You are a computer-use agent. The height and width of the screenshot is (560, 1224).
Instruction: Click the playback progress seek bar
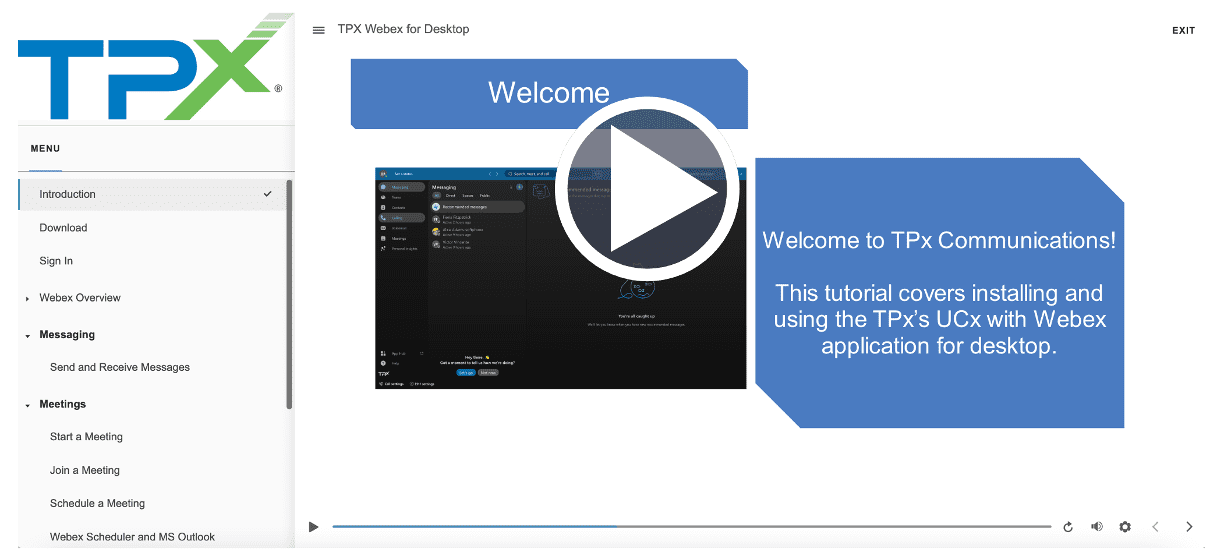point(690,526)
